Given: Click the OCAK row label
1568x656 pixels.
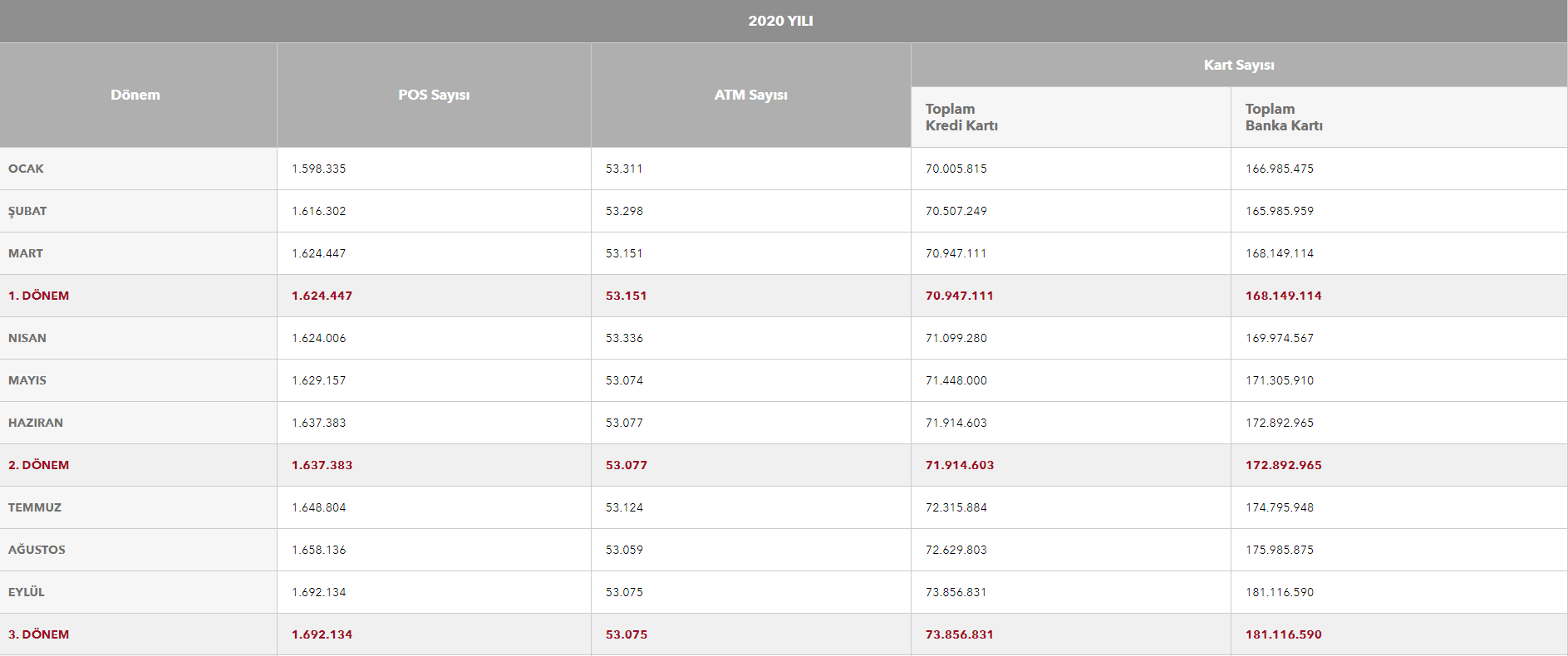Looking at the screenshot, I should (x=26, y=169).
